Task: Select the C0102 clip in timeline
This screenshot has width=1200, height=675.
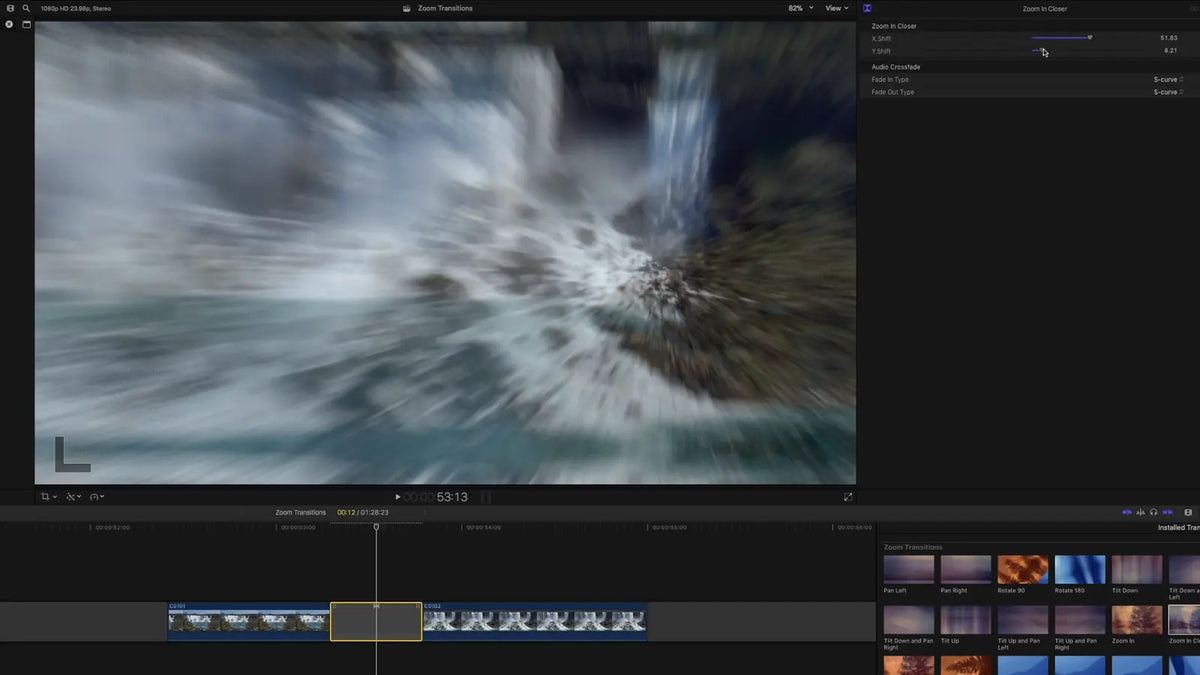Action: point(535,621)
